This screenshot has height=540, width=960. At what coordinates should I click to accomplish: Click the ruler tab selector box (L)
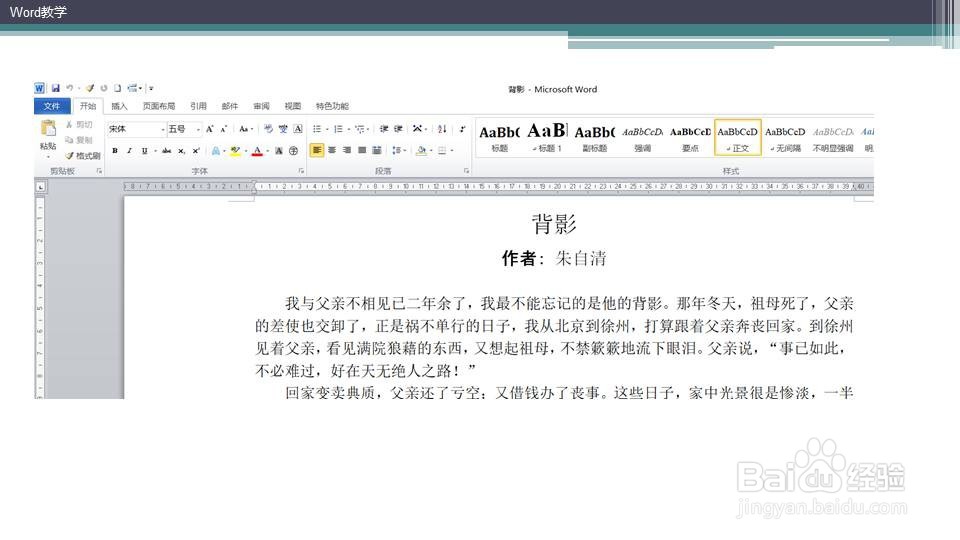pos(40,187)
